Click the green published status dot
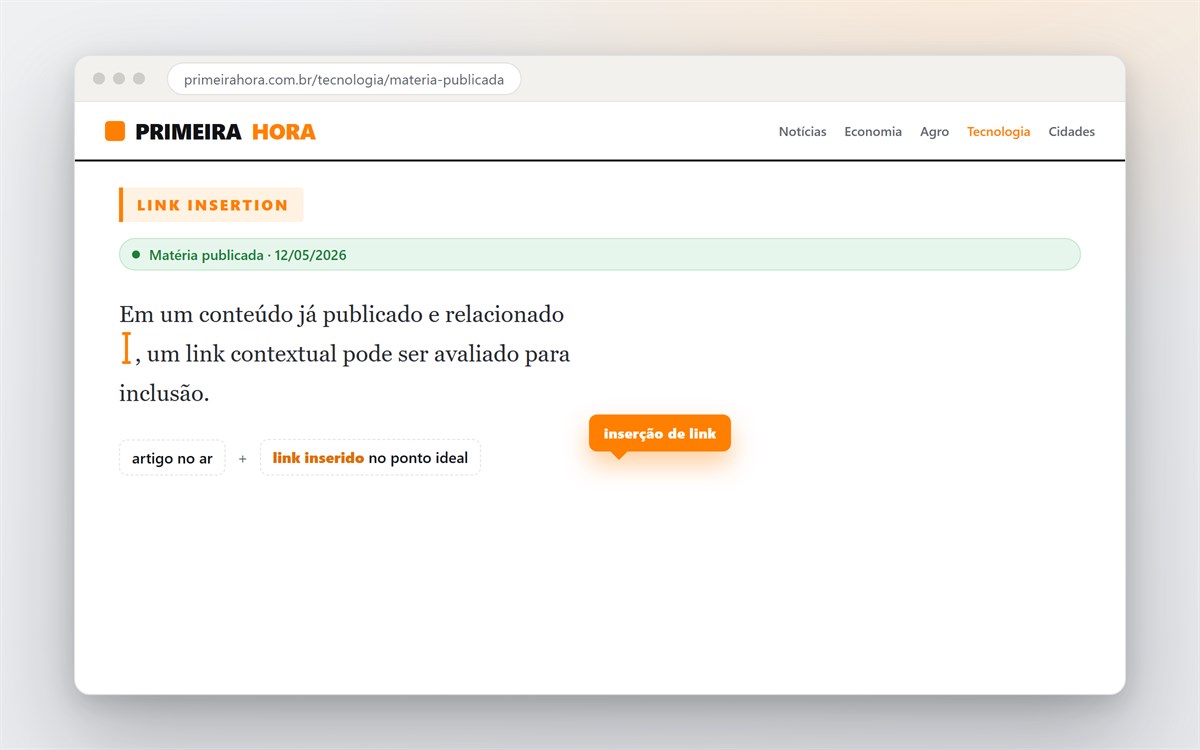Viewport: 1200px width, 750px height. point(136,255)
